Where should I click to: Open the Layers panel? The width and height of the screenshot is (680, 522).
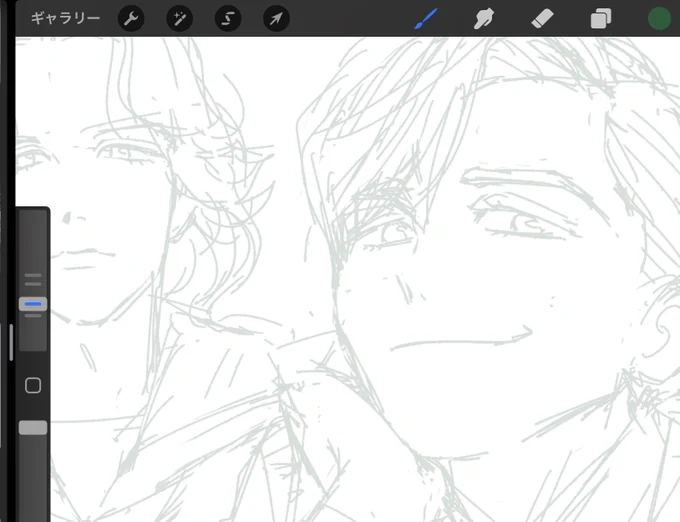pos(601,19)
